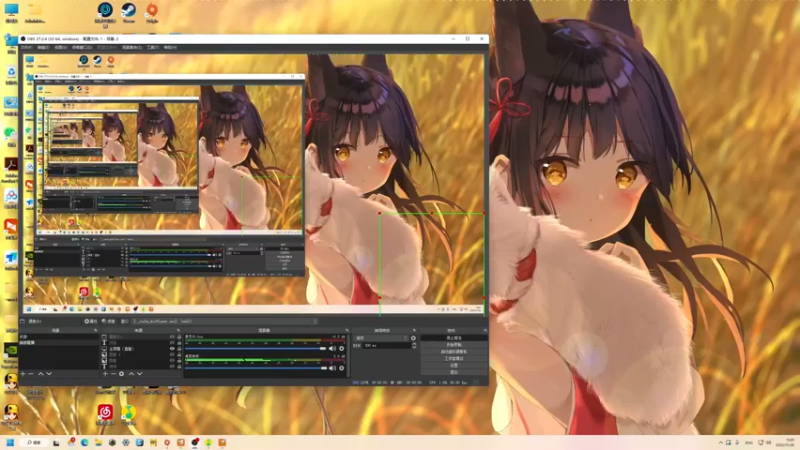Toggle visibility of the bottom text source

(172, 366)
